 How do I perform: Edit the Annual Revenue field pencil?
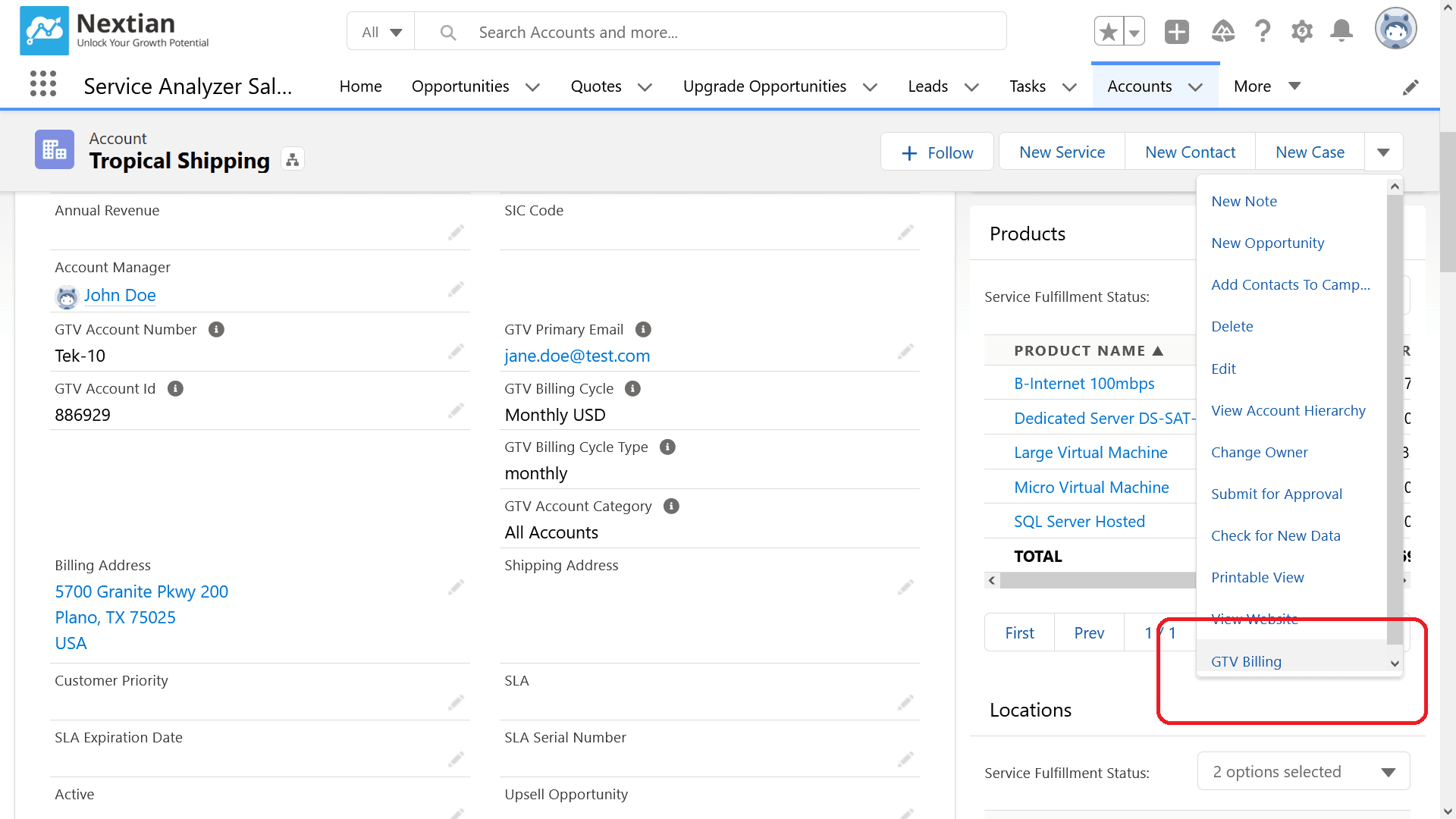tap(456, 232)
